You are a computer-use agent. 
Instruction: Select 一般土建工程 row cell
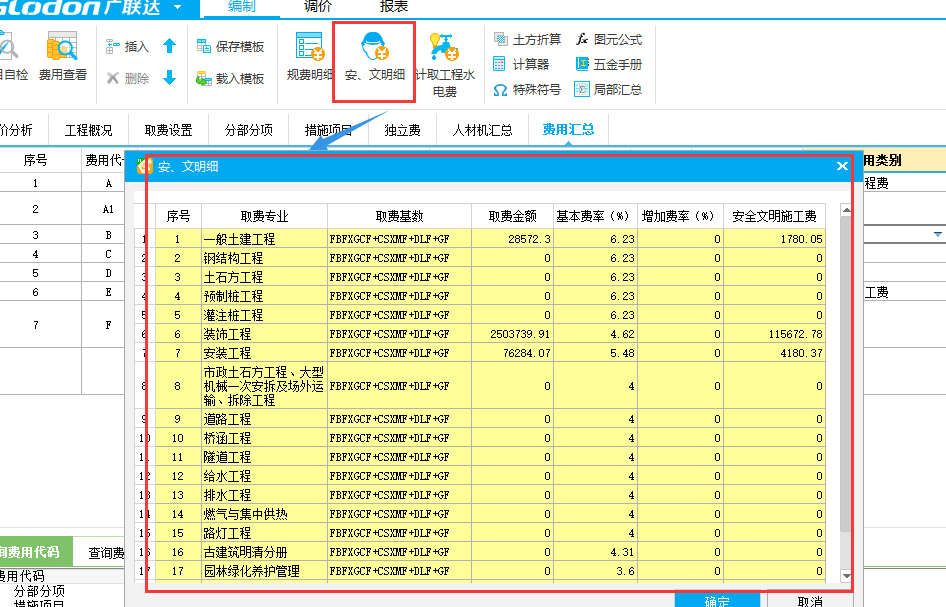(x=264, y=239)
